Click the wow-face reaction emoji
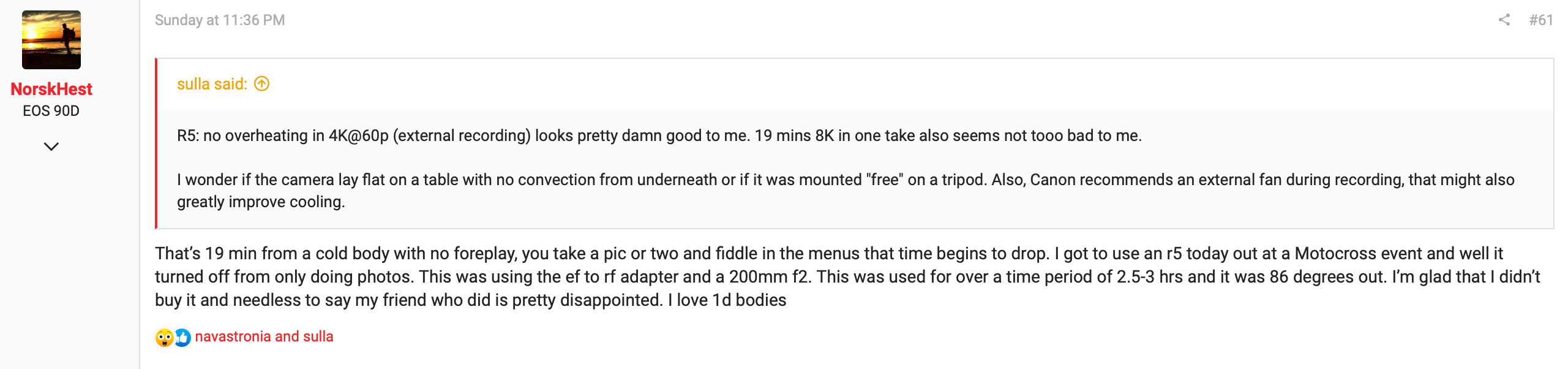1568x369 pixels. coord(163,338)
